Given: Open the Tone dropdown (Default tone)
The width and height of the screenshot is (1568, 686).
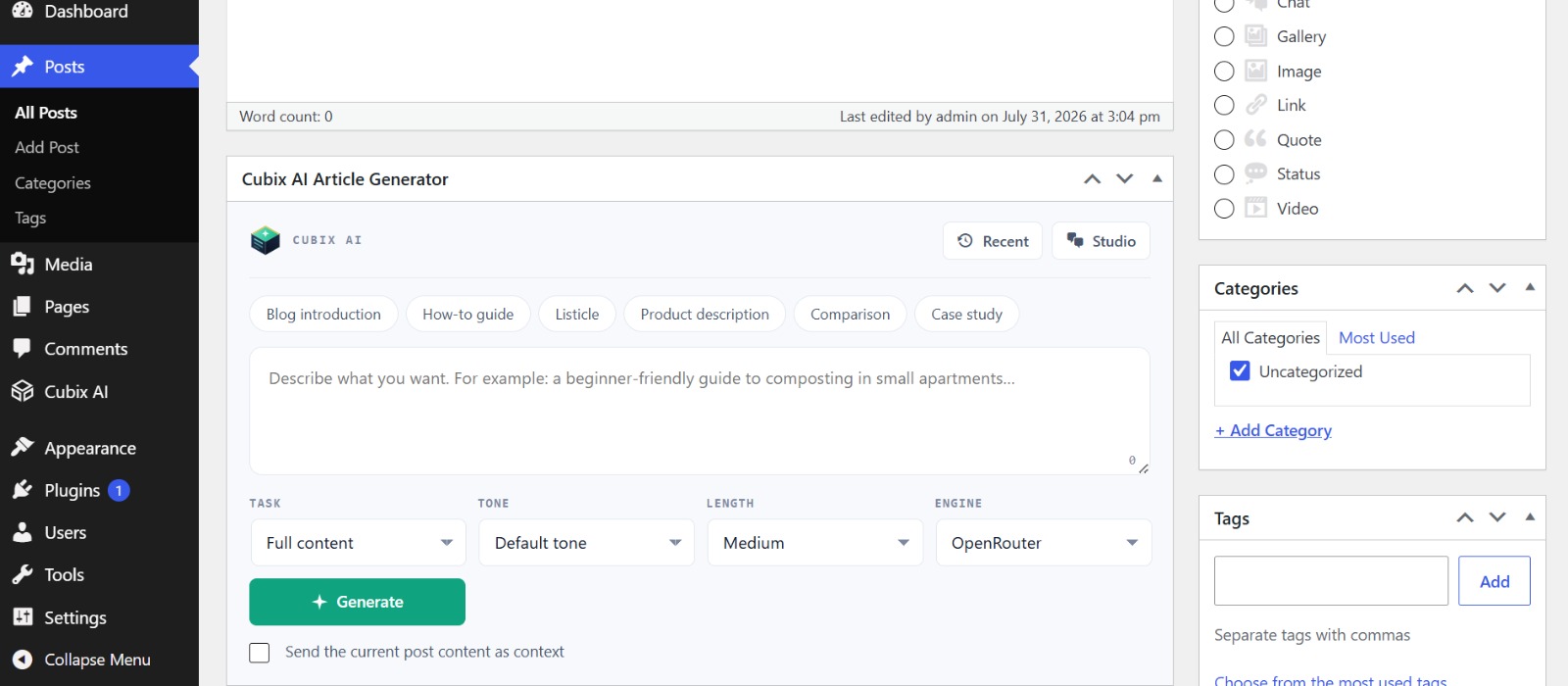Looking at the screenshot, I should click(586, 543).
